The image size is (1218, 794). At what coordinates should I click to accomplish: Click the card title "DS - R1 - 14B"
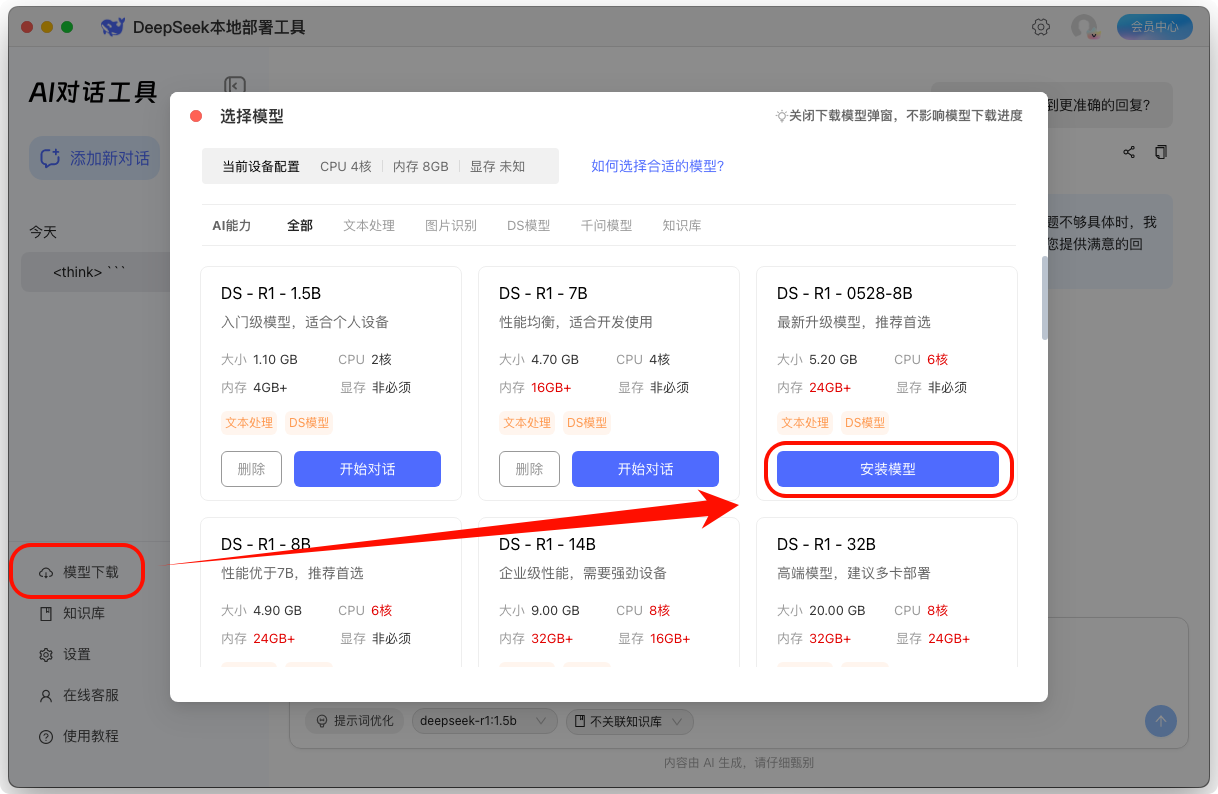coord(547,544)
